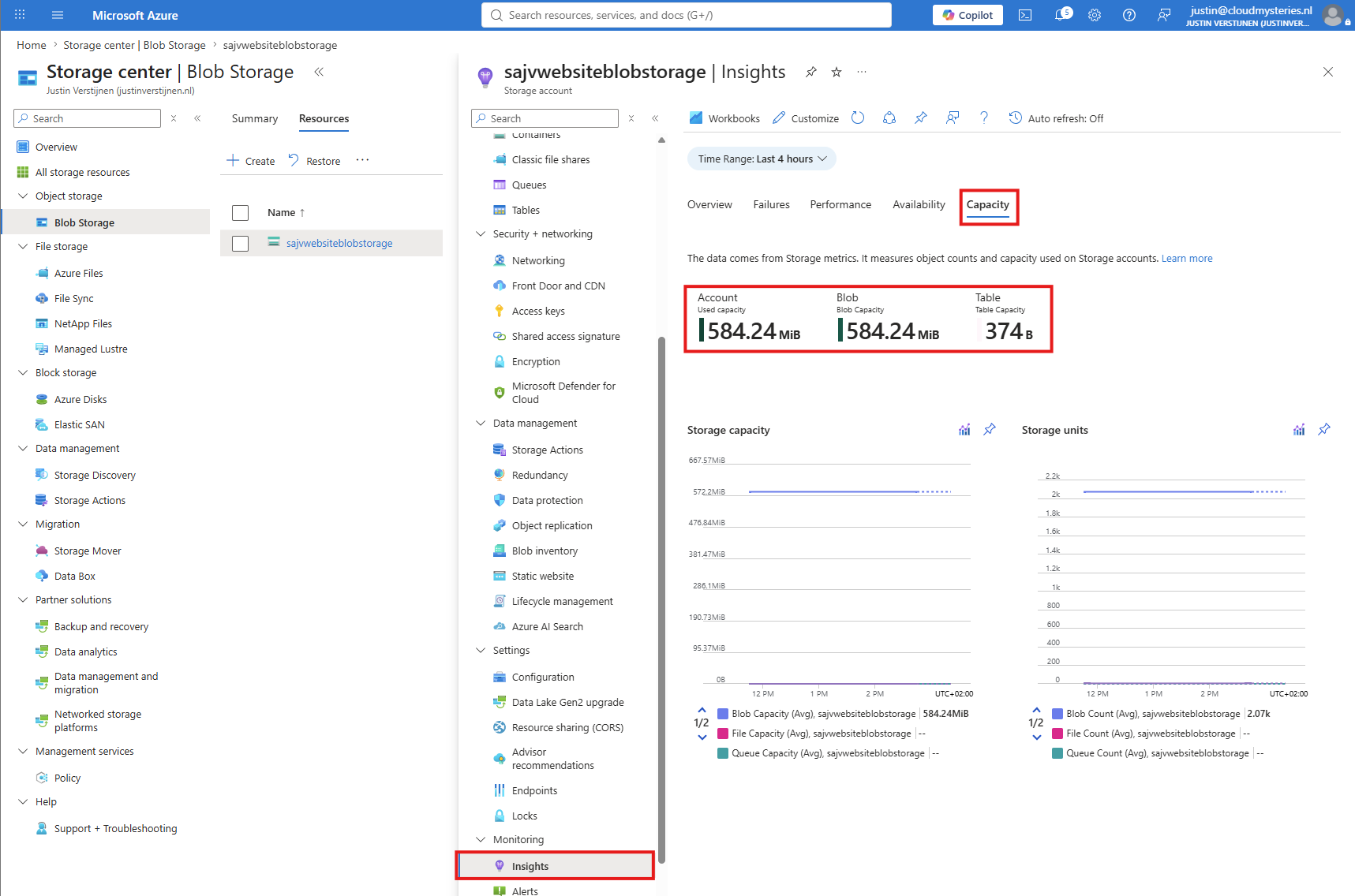Click the Blob Capacity legend color swatch

(723, 714)
